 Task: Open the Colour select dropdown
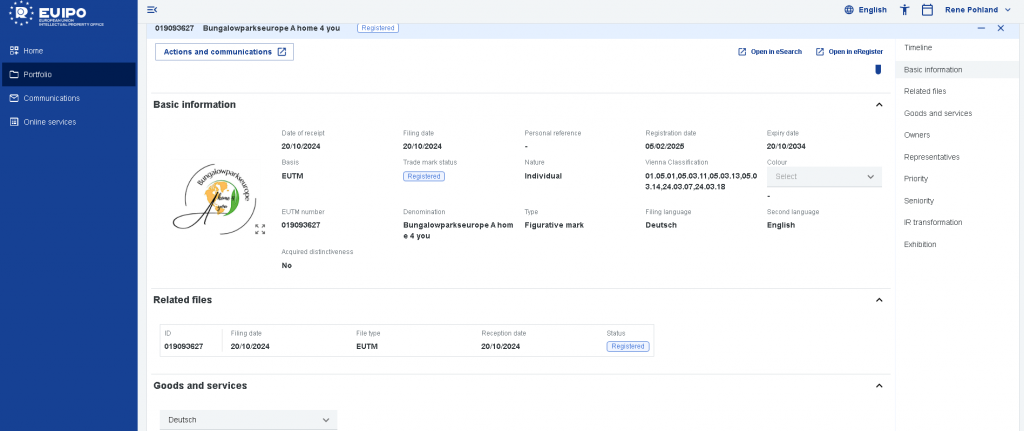tap(824, 176)
